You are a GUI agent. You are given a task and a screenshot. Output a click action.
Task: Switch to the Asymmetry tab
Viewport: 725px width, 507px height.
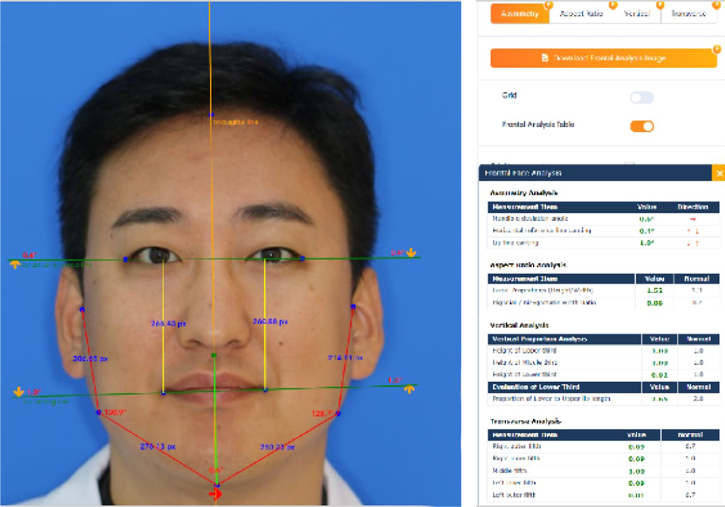pyautogui.click(x=520, y=13)
